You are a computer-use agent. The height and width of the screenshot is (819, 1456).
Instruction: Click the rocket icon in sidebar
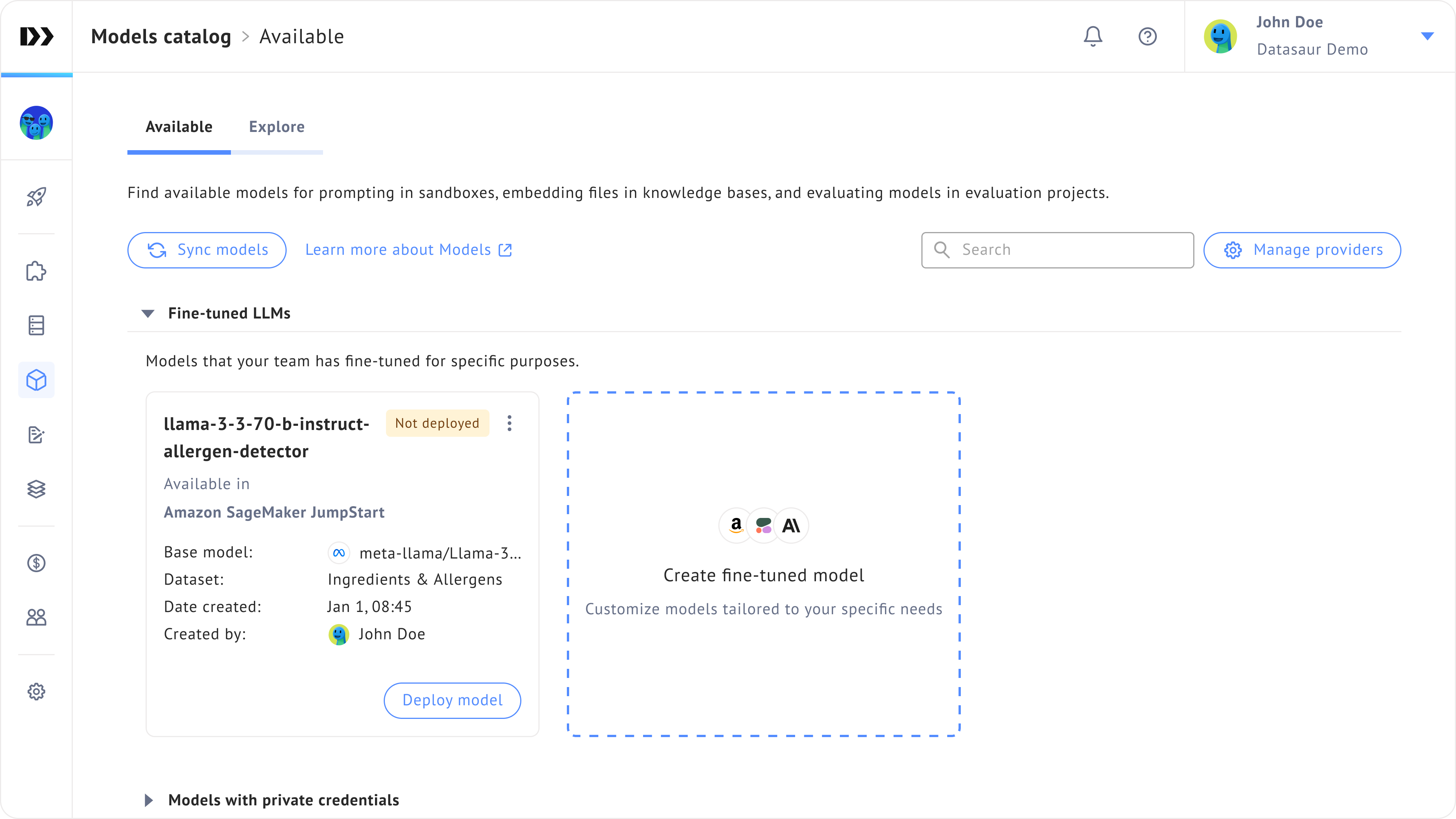tap(36, 197)
